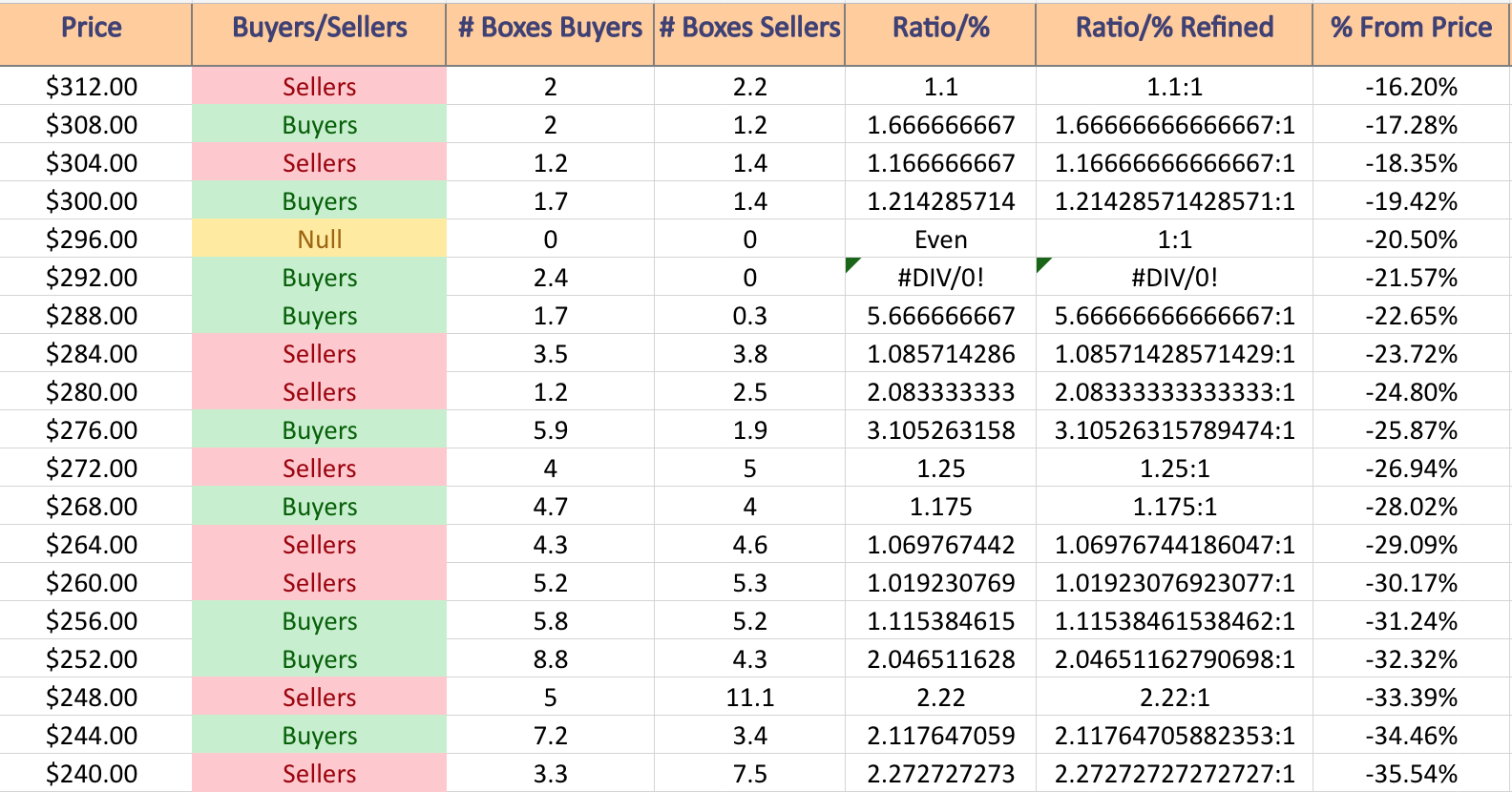Select the Buyers cell in the $308.00 row
Image resolution: width=1512 pixels, height=792 pixels.
(x=319, y=125)
